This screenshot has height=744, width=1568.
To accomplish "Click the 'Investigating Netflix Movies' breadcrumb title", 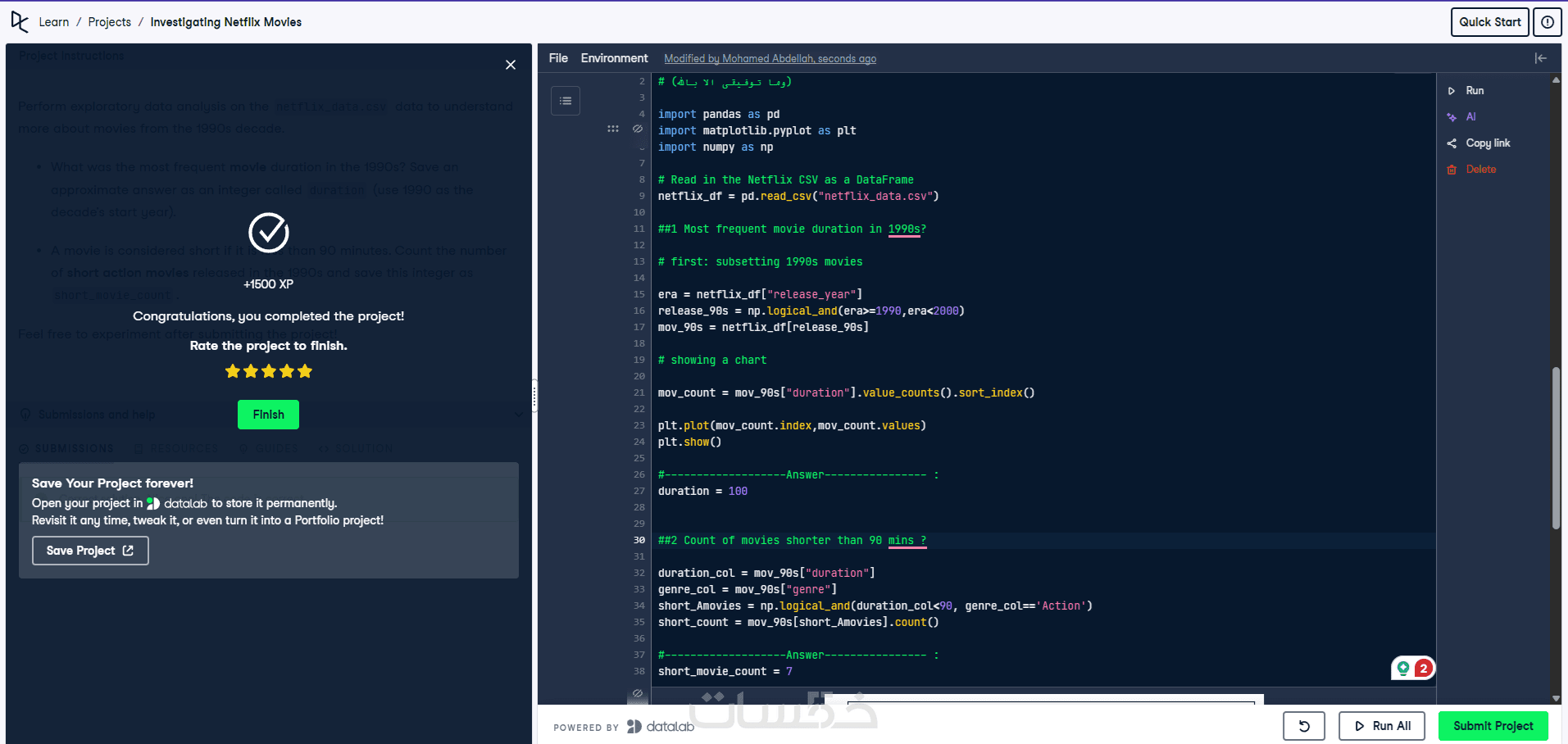I will [x=226, y=22].
